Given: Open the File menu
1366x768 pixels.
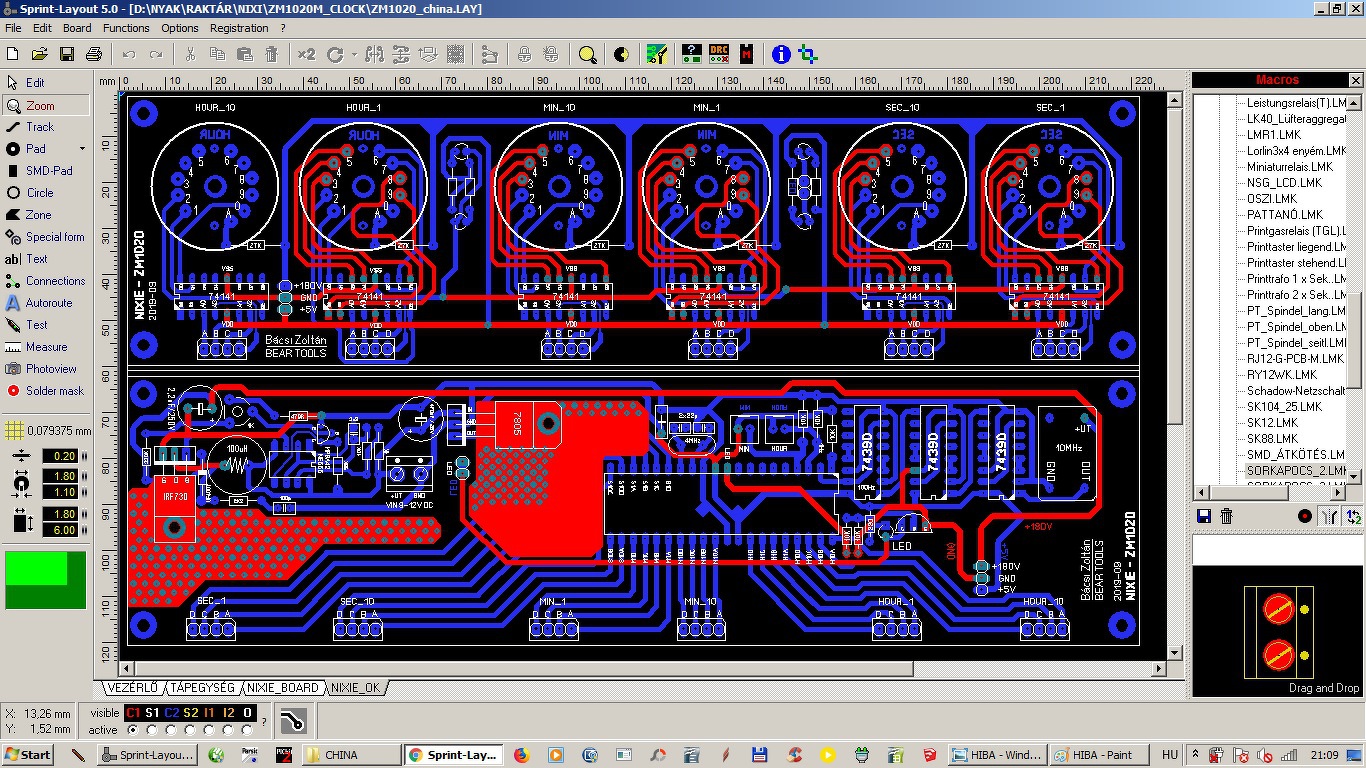Looking at the screenshot, I should point(13,28).
